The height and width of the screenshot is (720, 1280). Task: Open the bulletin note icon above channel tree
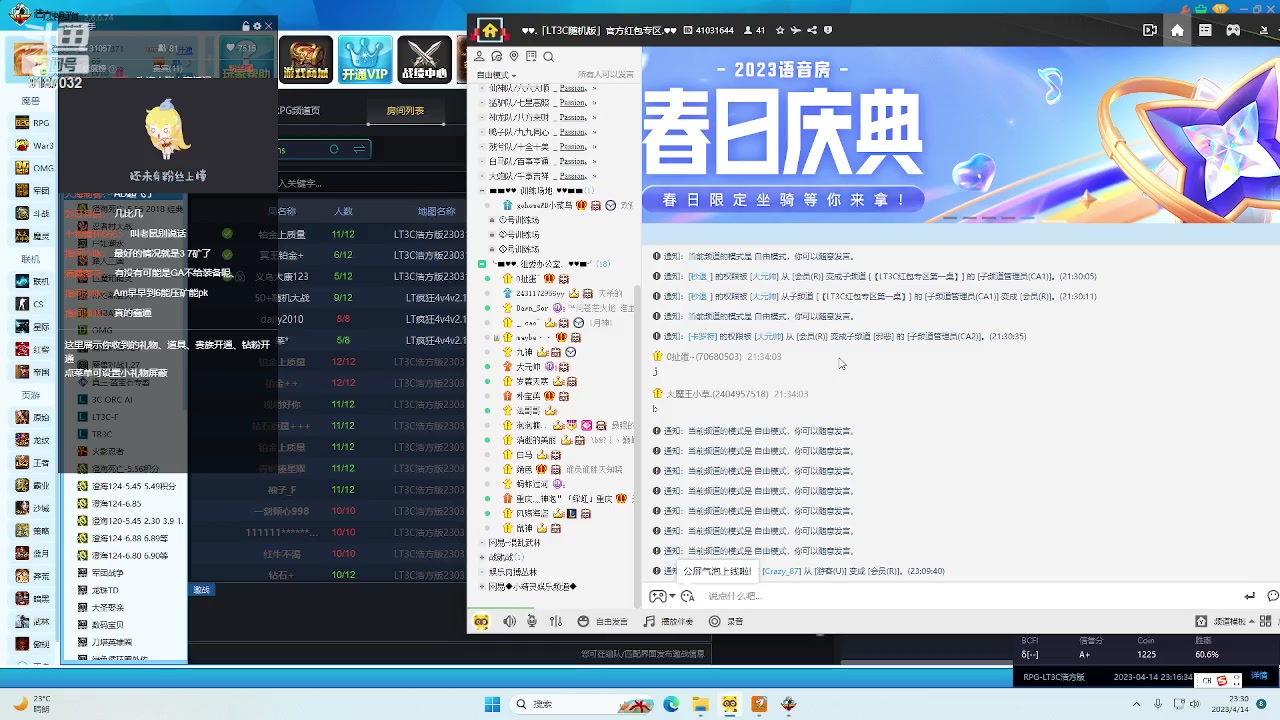[531, 57]
